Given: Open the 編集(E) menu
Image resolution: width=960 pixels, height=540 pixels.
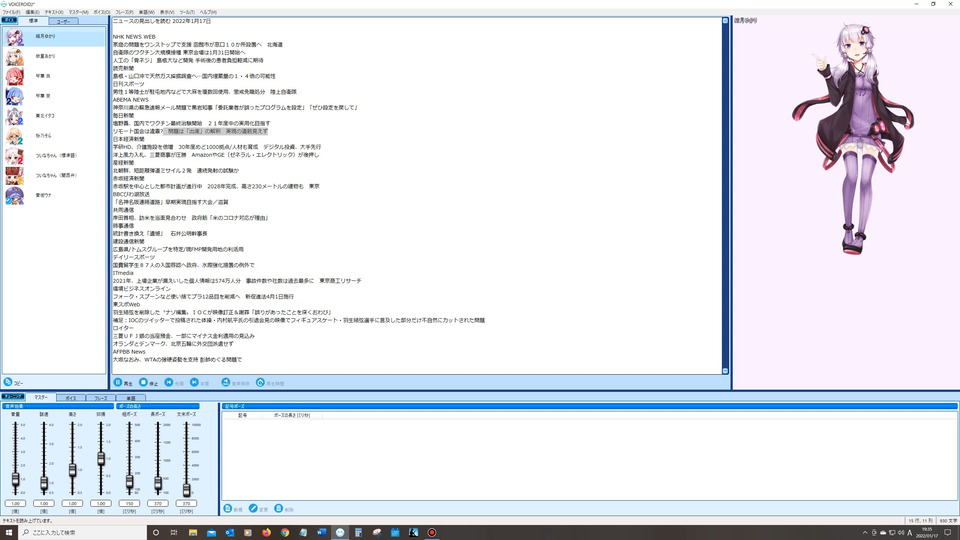Looking at the screenshot, I should coord(32,12).
